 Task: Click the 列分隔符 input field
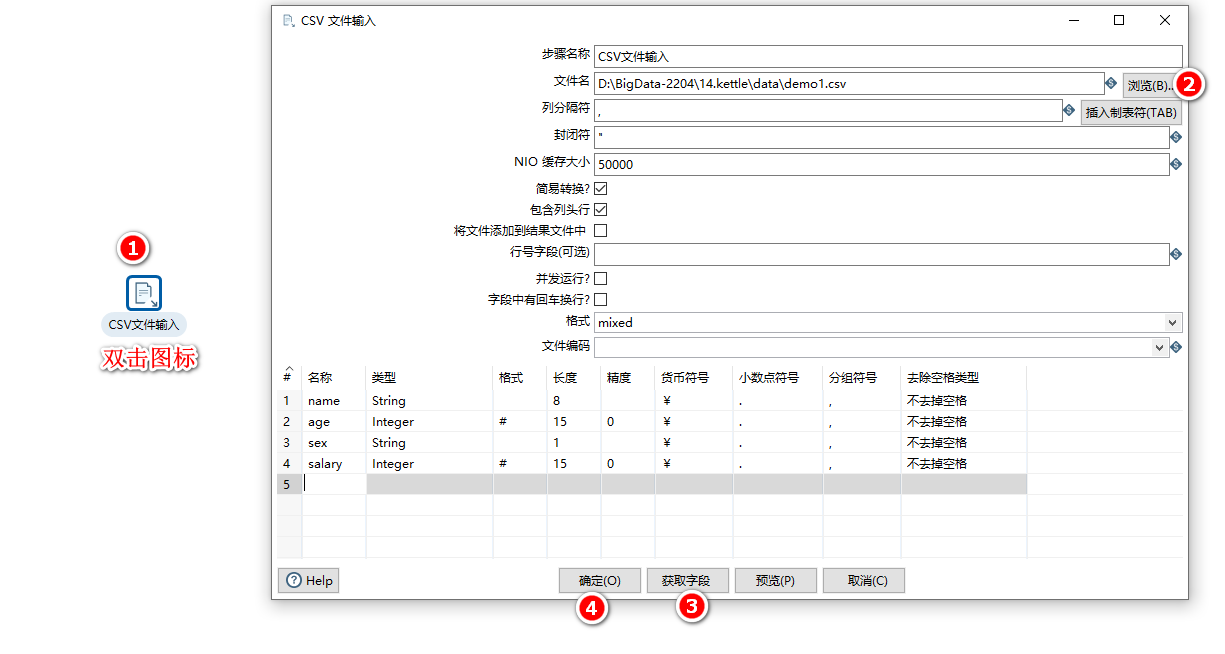pyautogui.click(x=828, y=110)
